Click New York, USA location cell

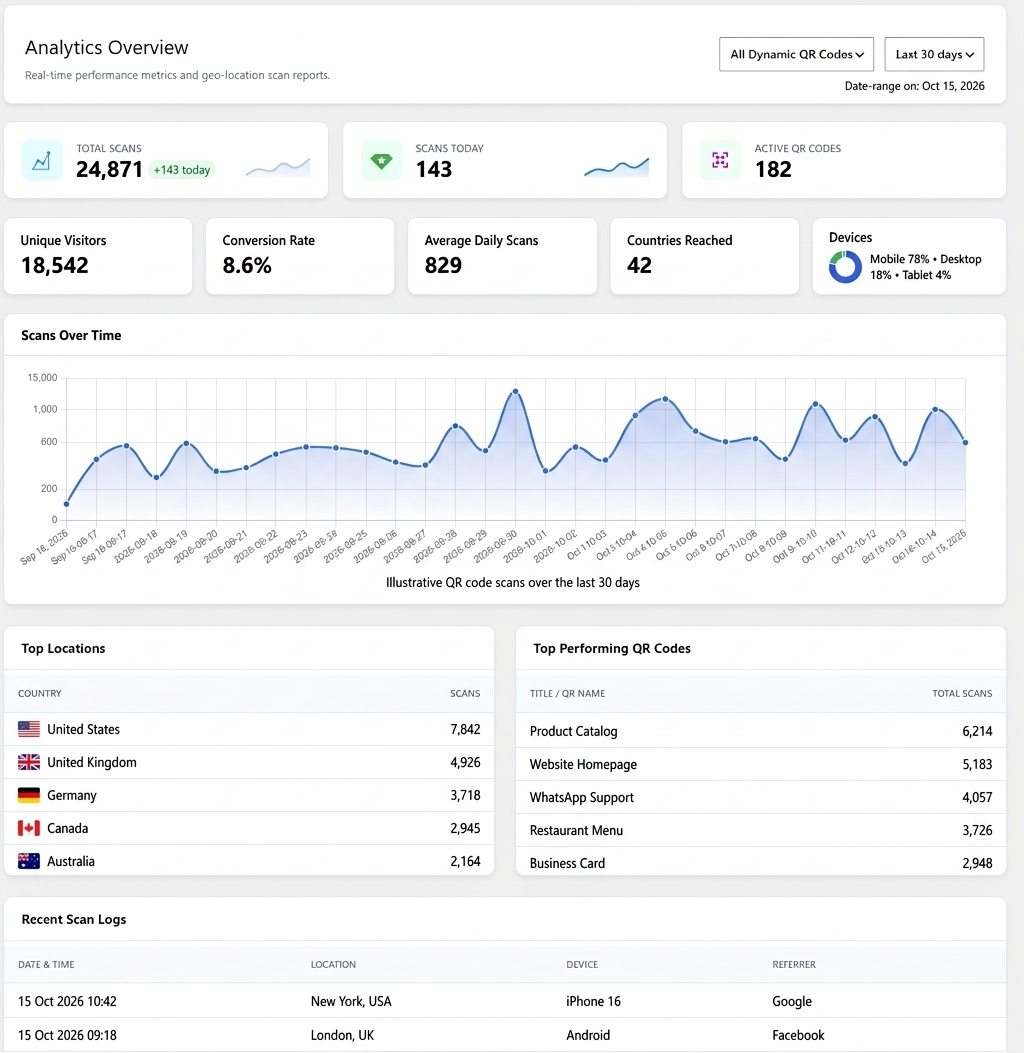tap(351, 1001)
